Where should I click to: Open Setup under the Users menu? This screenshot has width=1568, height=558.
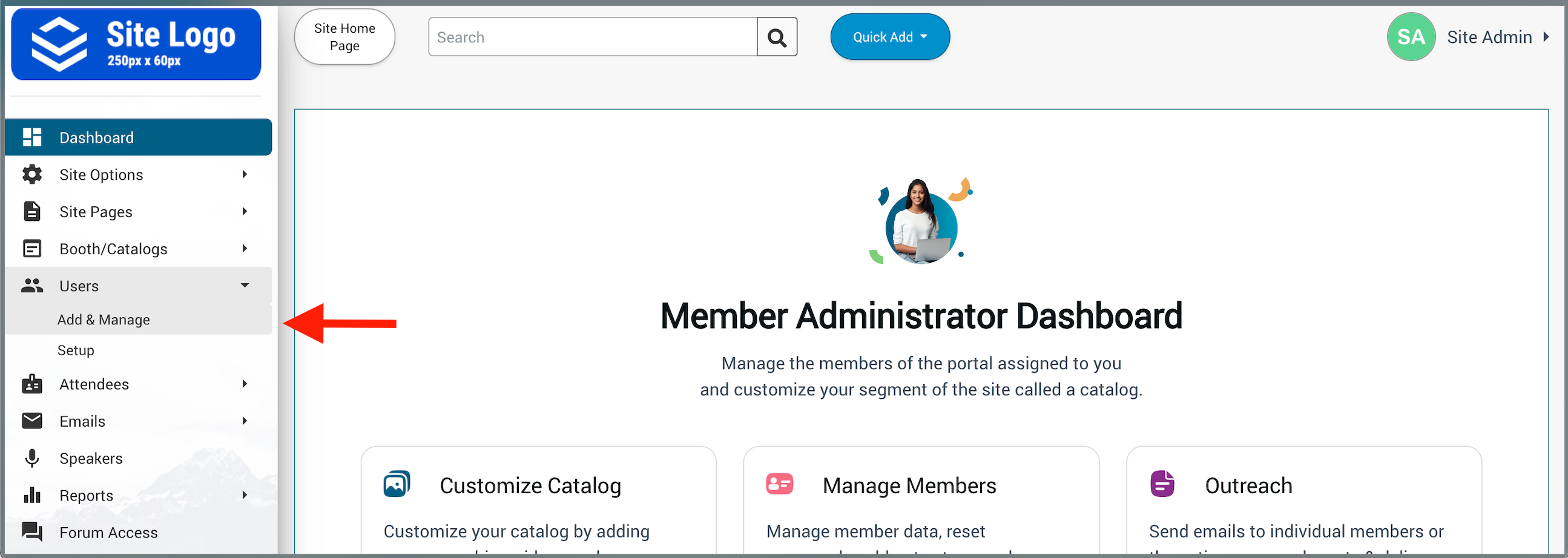[76, 350]
